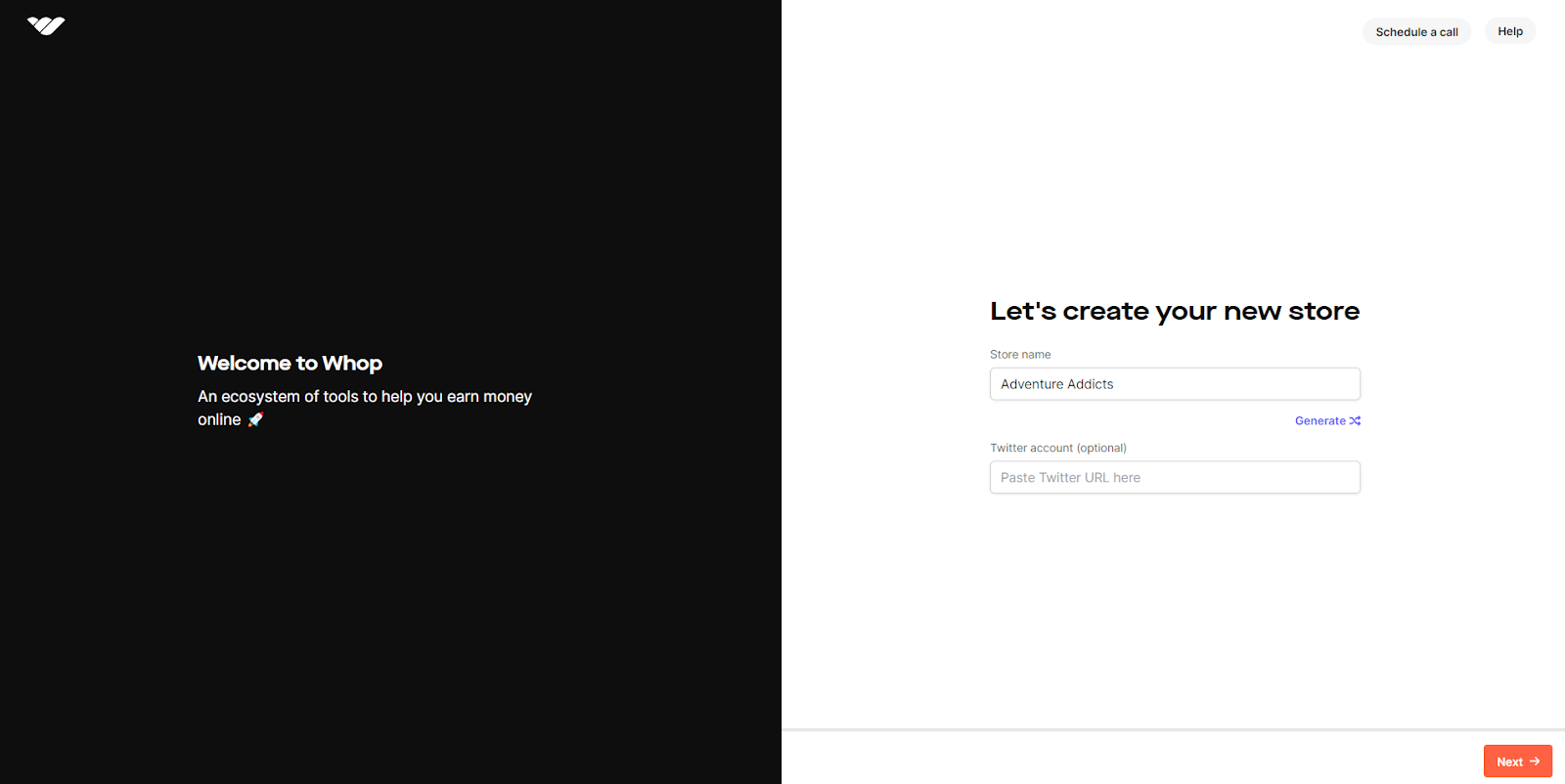Click the 'Adventure Addicts' text in store name
The image size is (1565, 784).
(1056, 384)
